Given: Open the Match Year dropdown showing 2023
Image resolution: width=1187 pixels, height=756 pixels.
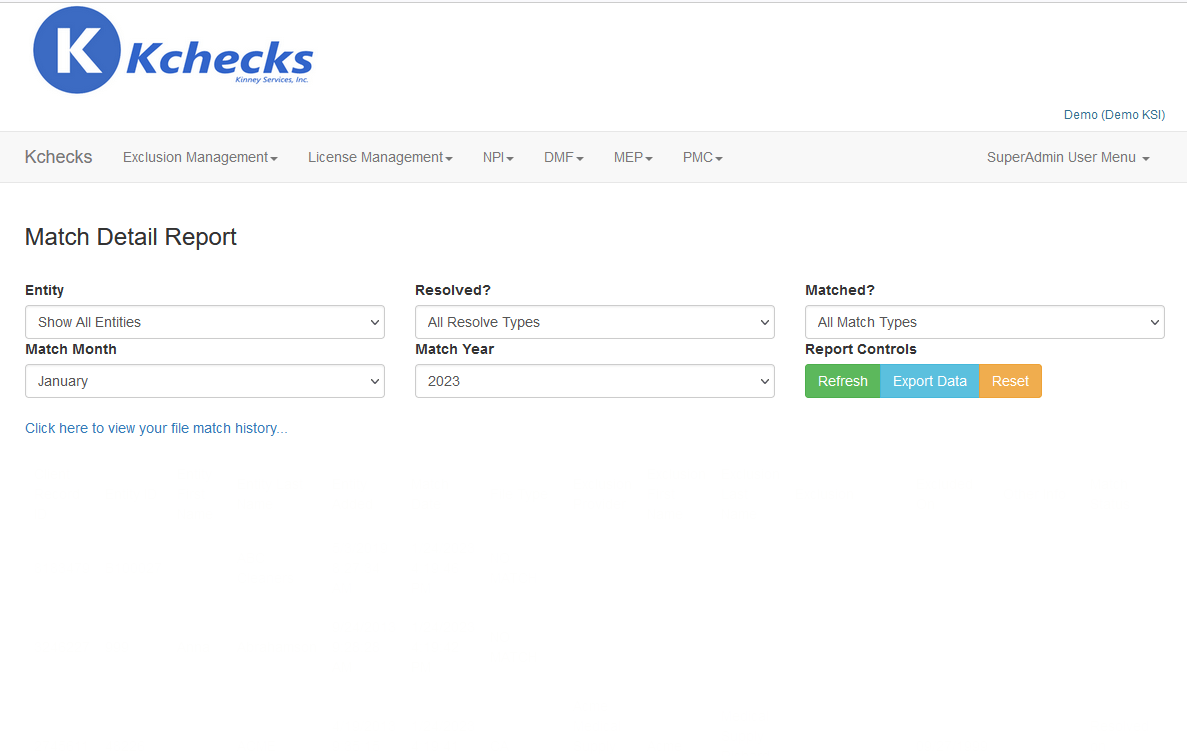Looking at the screenshot, I should tap(594, 381).
